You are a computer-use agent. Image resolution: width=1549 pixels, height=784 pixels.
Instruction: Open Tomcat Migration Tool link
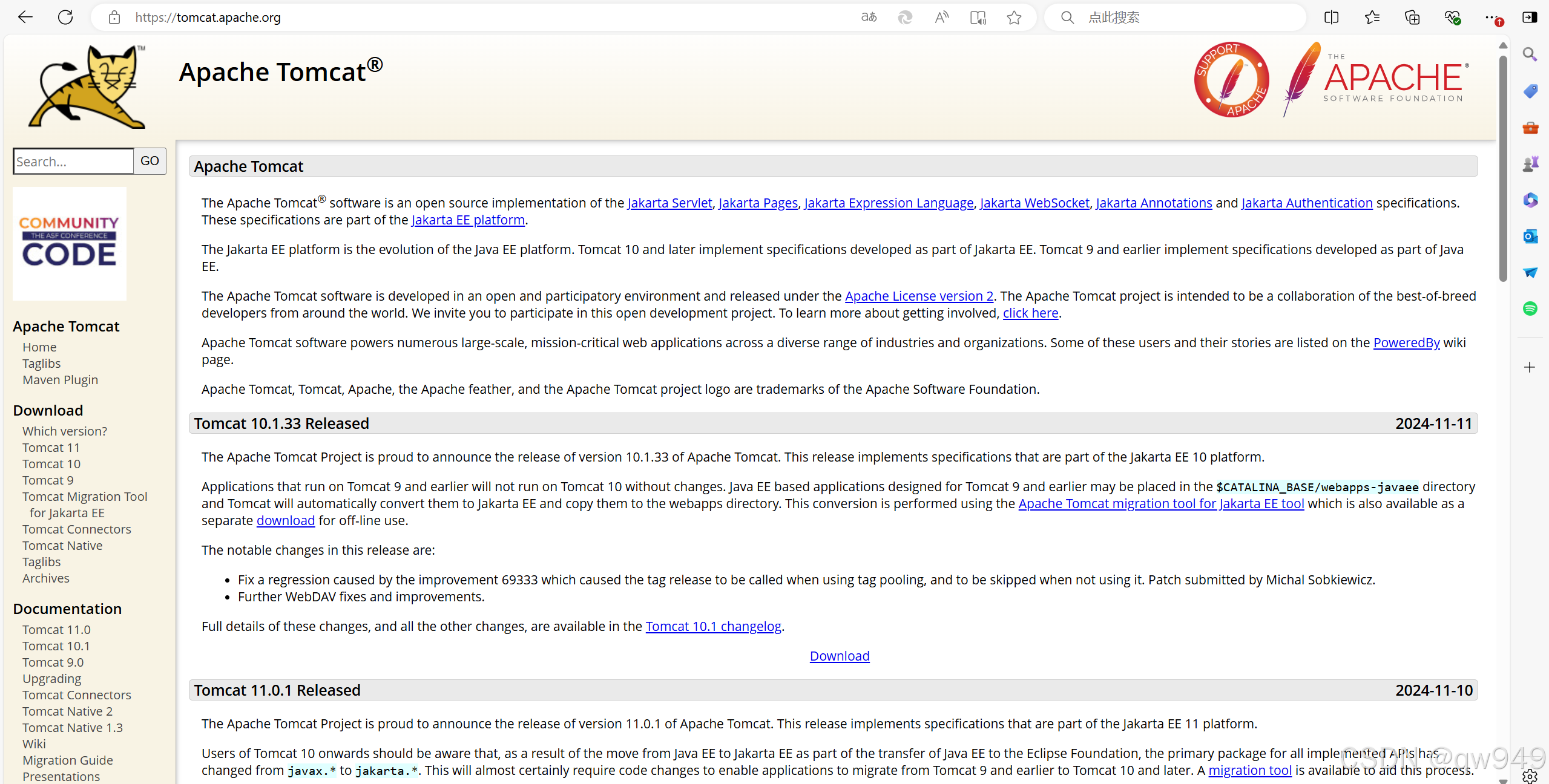85,505
